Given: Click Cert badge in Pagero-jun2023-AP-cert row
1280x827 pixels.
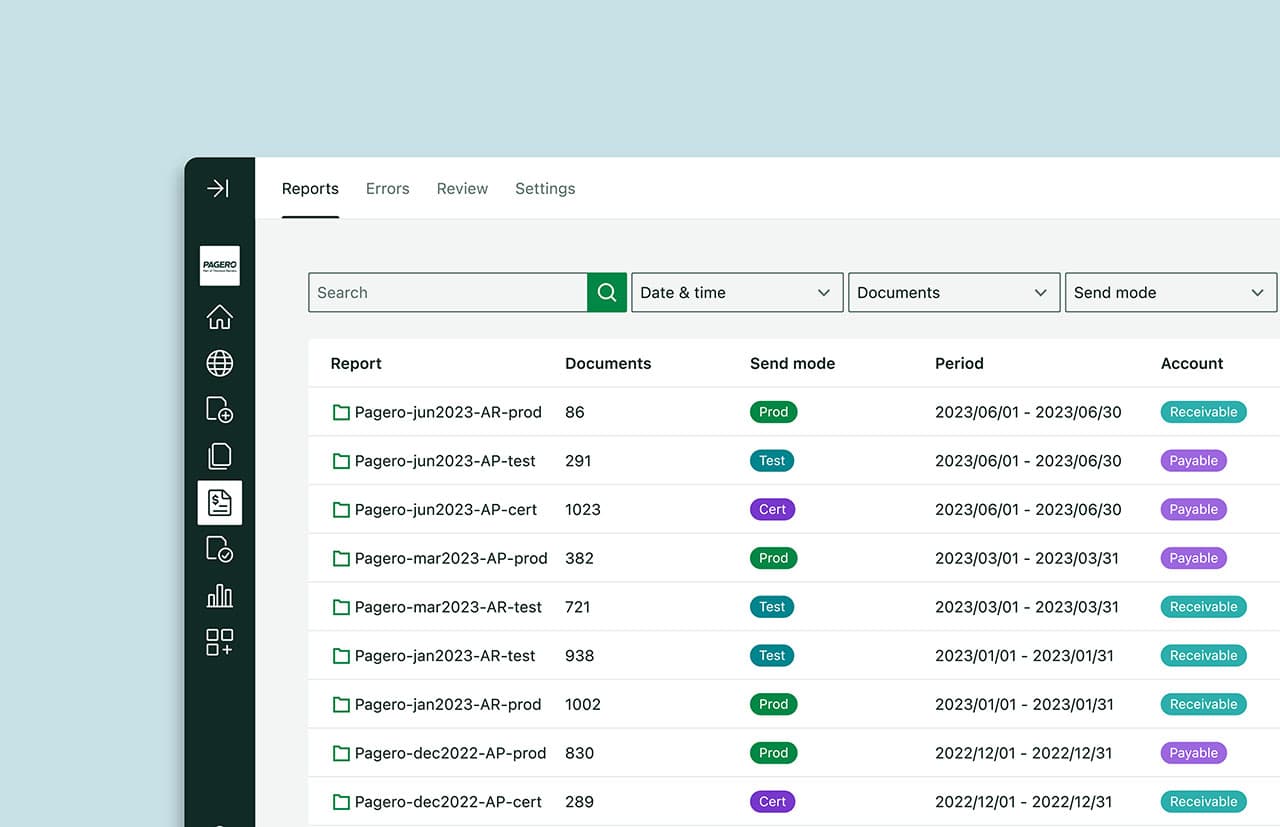Looking at the screenshot, I should tap(772, 510).
